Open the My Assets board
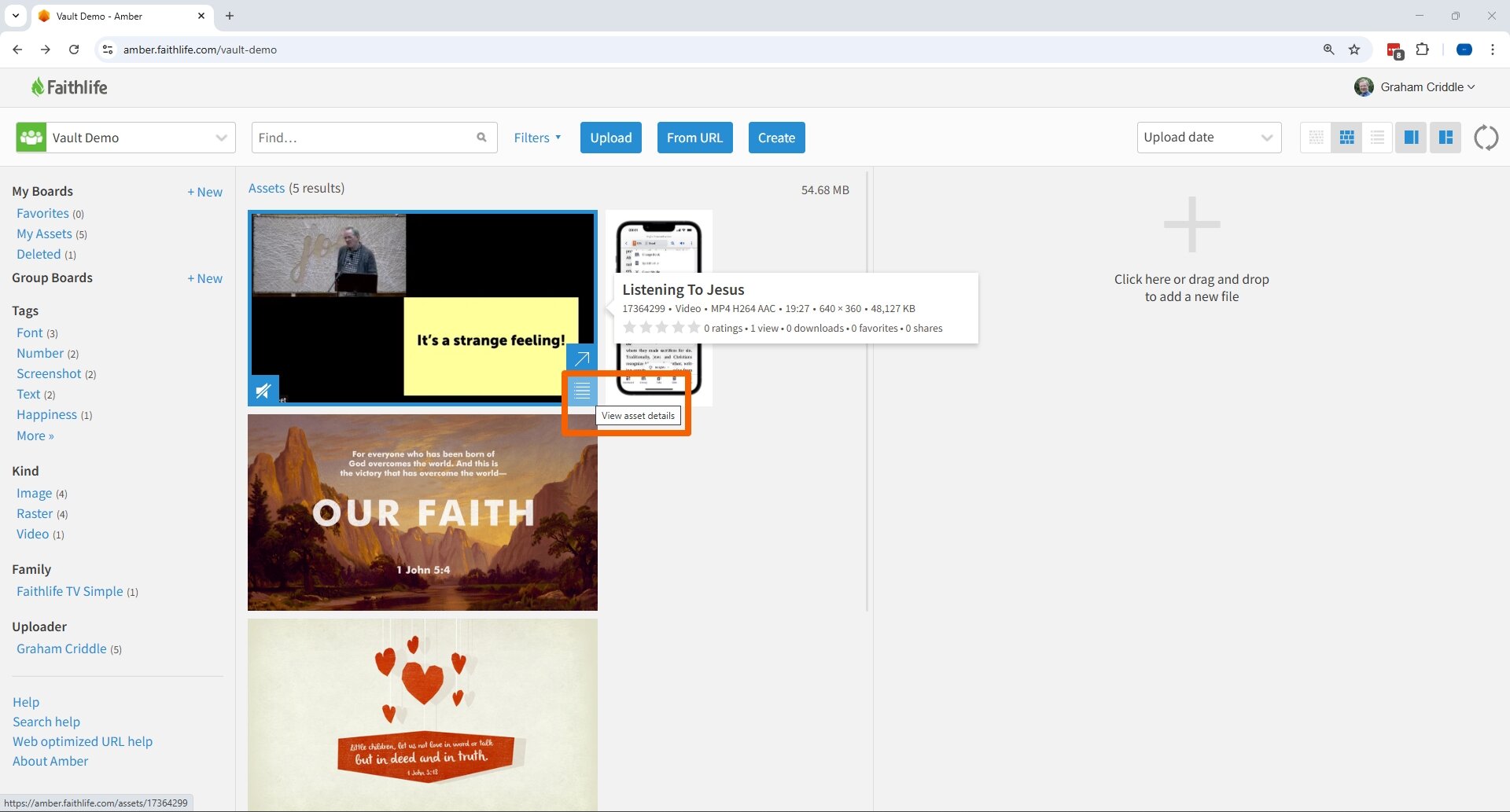 [x=44, y=233]
